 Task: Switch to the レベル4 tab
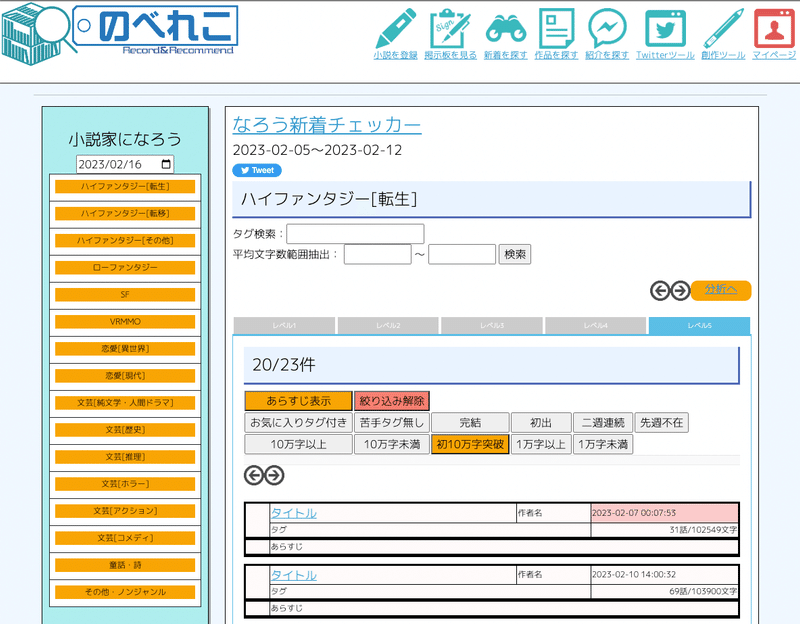tap(596, 326)
